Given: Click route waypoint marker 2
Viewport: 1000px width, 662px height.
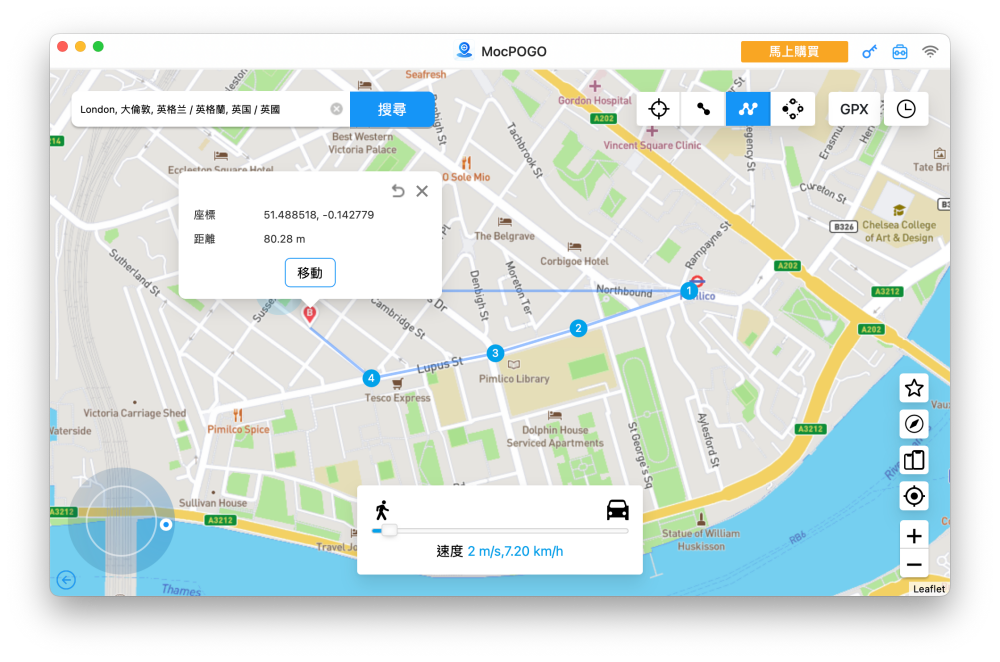Looking at the screenshot, I should [578, 328].
